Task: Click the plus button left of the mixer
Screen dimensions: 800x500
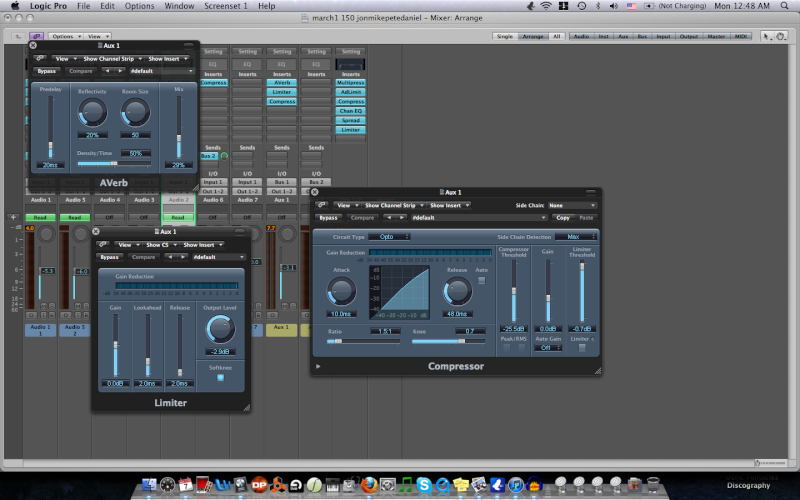Action: [13, 217]
